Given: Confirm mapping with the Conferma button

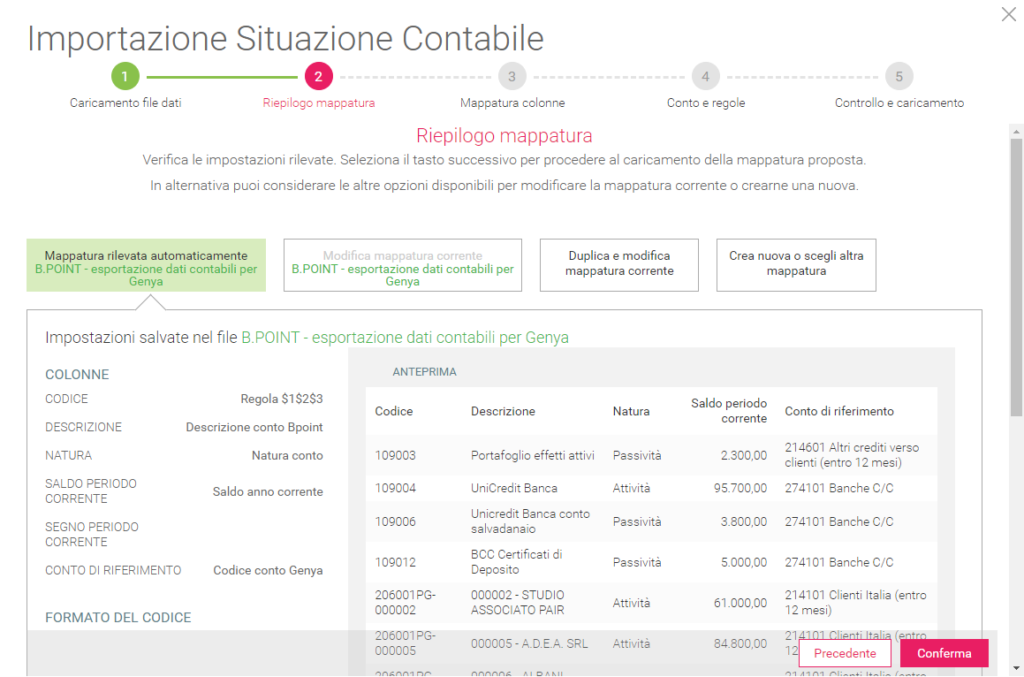Looking at the screenshot, I should point(944,653).
